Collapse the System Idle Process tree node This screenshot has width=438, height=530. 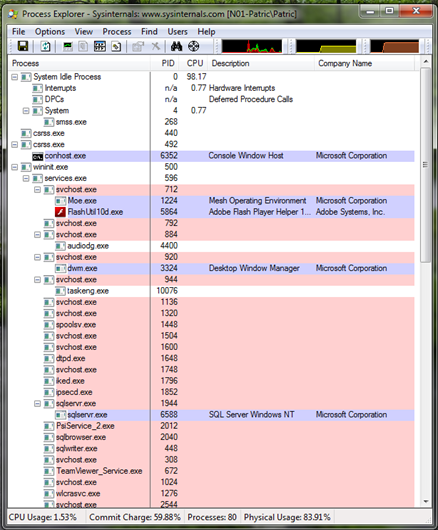click(15, 77)
